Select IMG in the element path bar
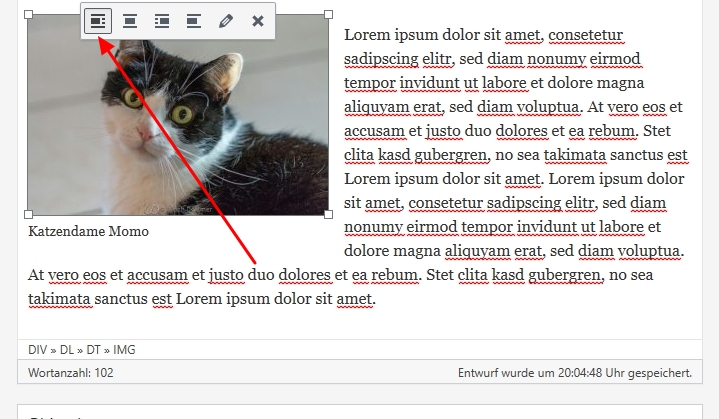Screen dimensions: 719x419 click(125, 348)
